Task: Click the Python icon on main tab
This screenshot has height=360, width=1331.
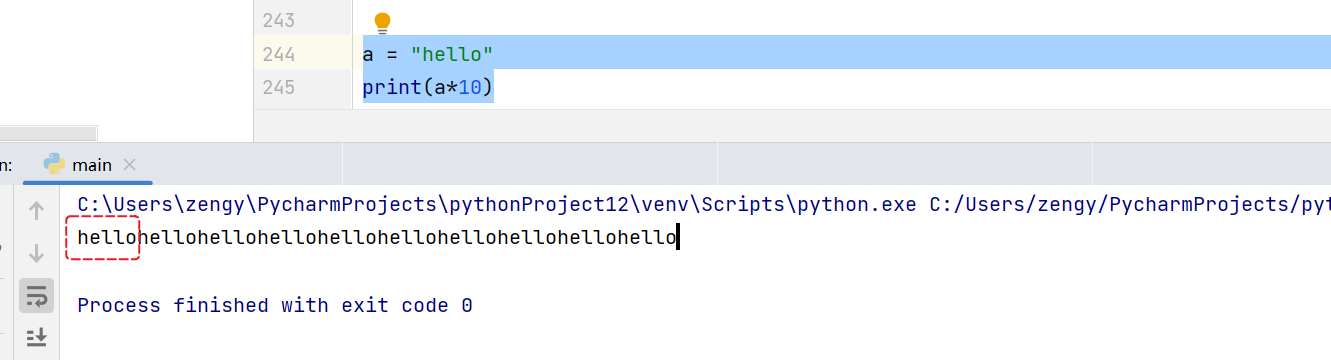Action: pos(55,165)
